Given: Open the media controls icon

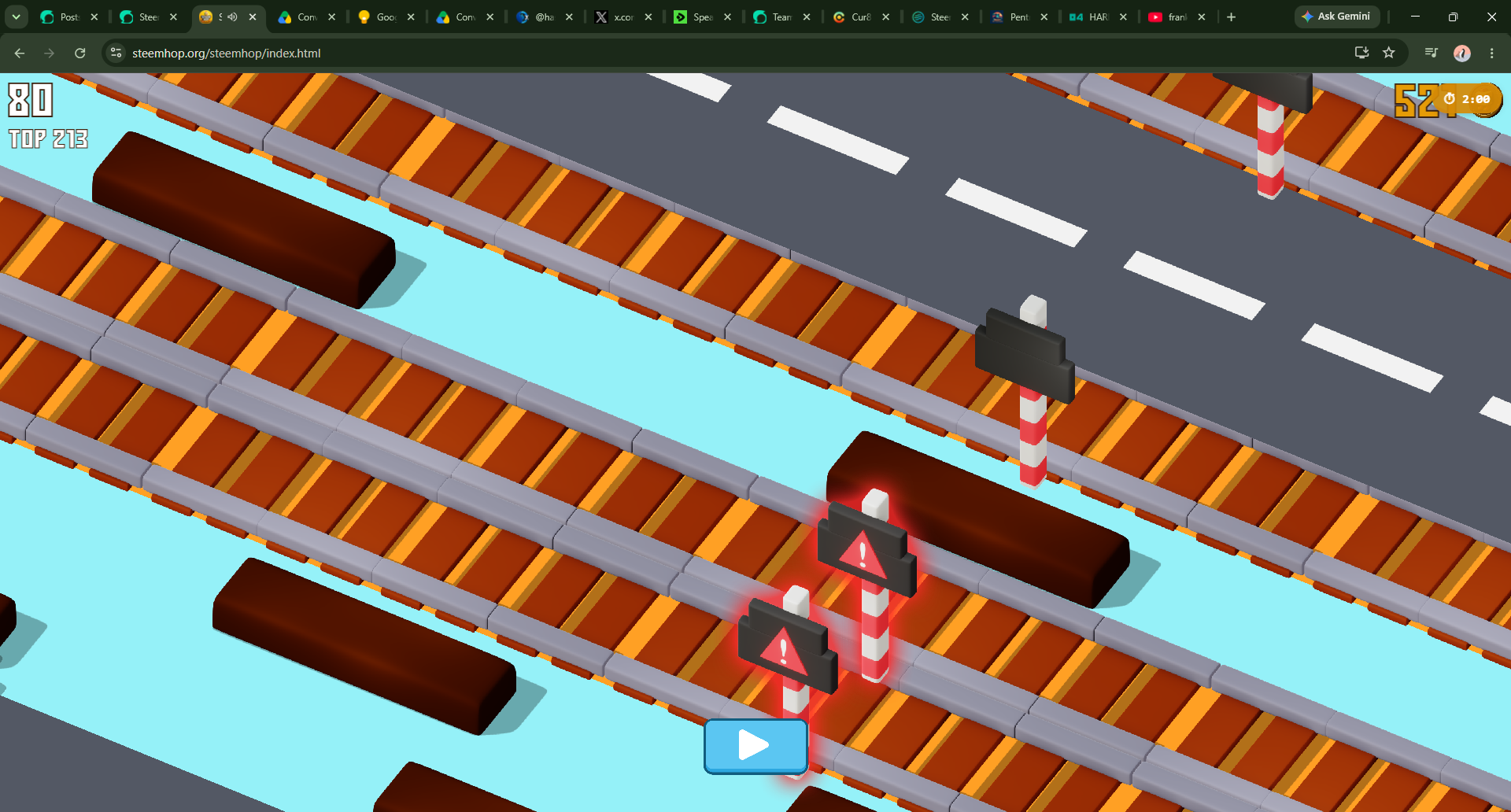Looking at the screenshot, I should pyautogui.click(x=1431, y=53).
